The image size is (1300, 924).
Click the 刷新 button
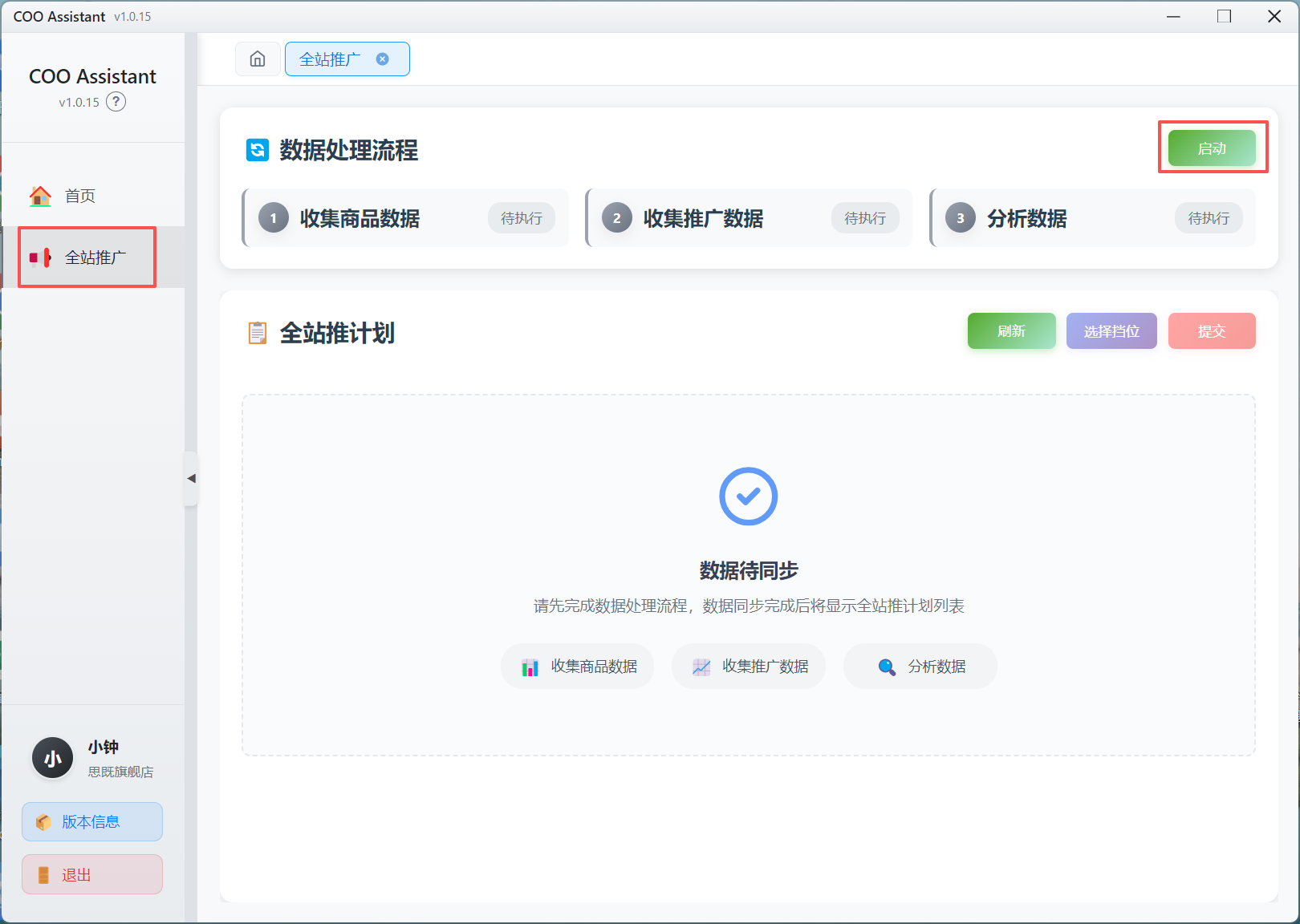tap(1011, 330)
